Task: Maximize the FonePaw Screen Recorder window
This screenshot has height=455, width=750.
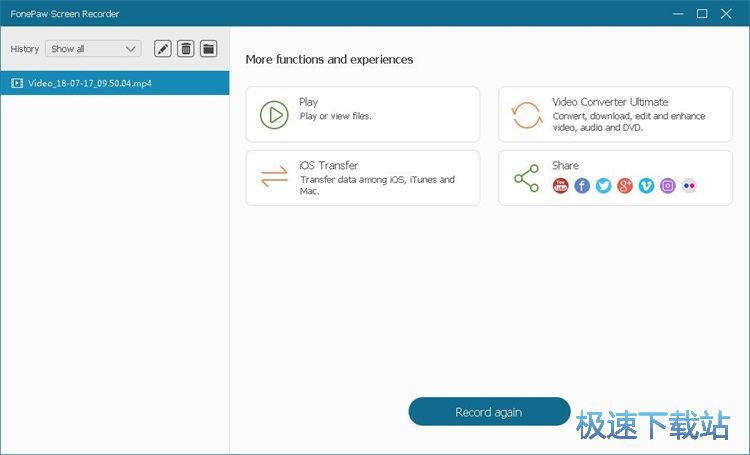Action: point(702,14)
